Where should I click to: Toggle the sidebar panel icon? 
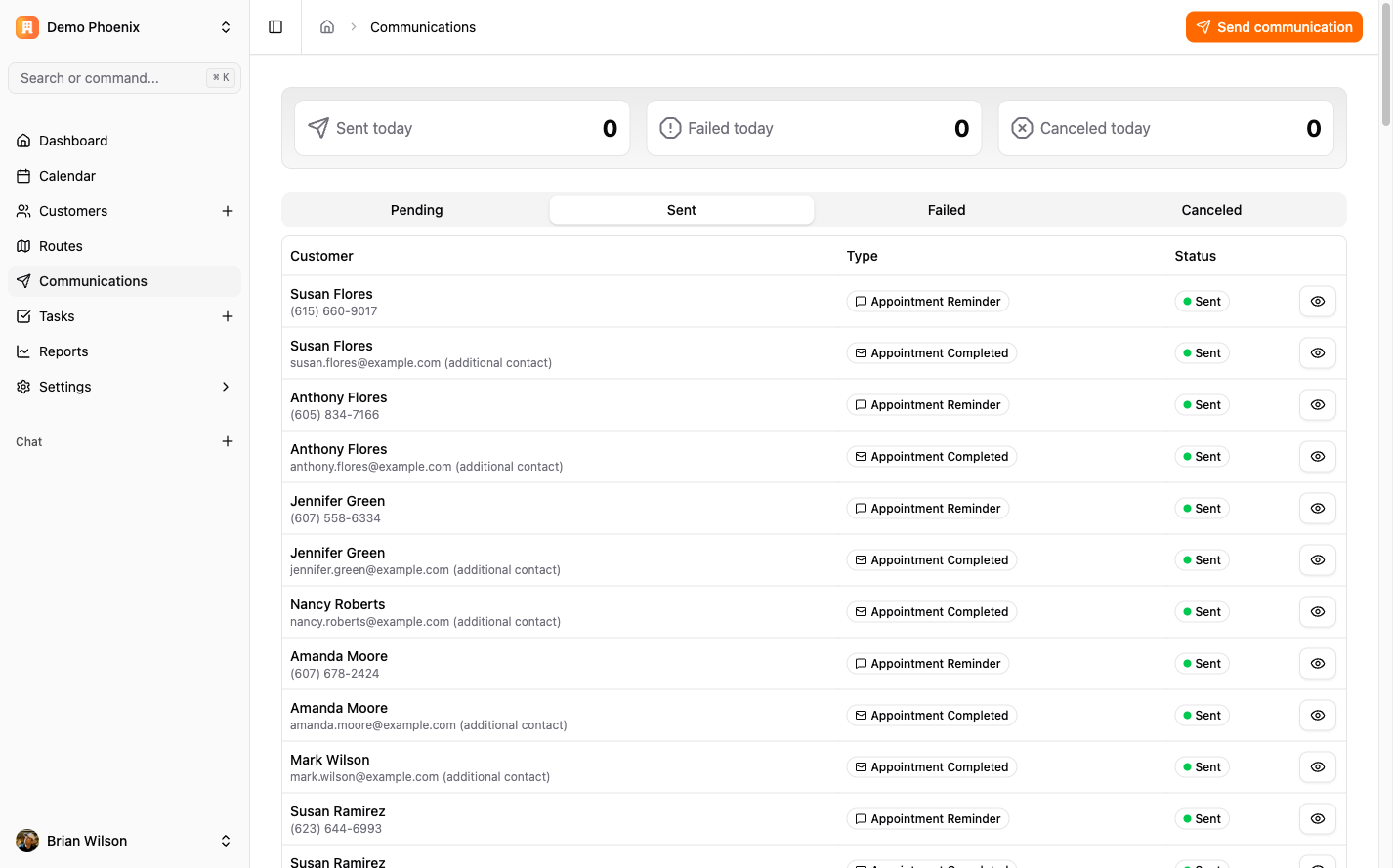(275, 27)
